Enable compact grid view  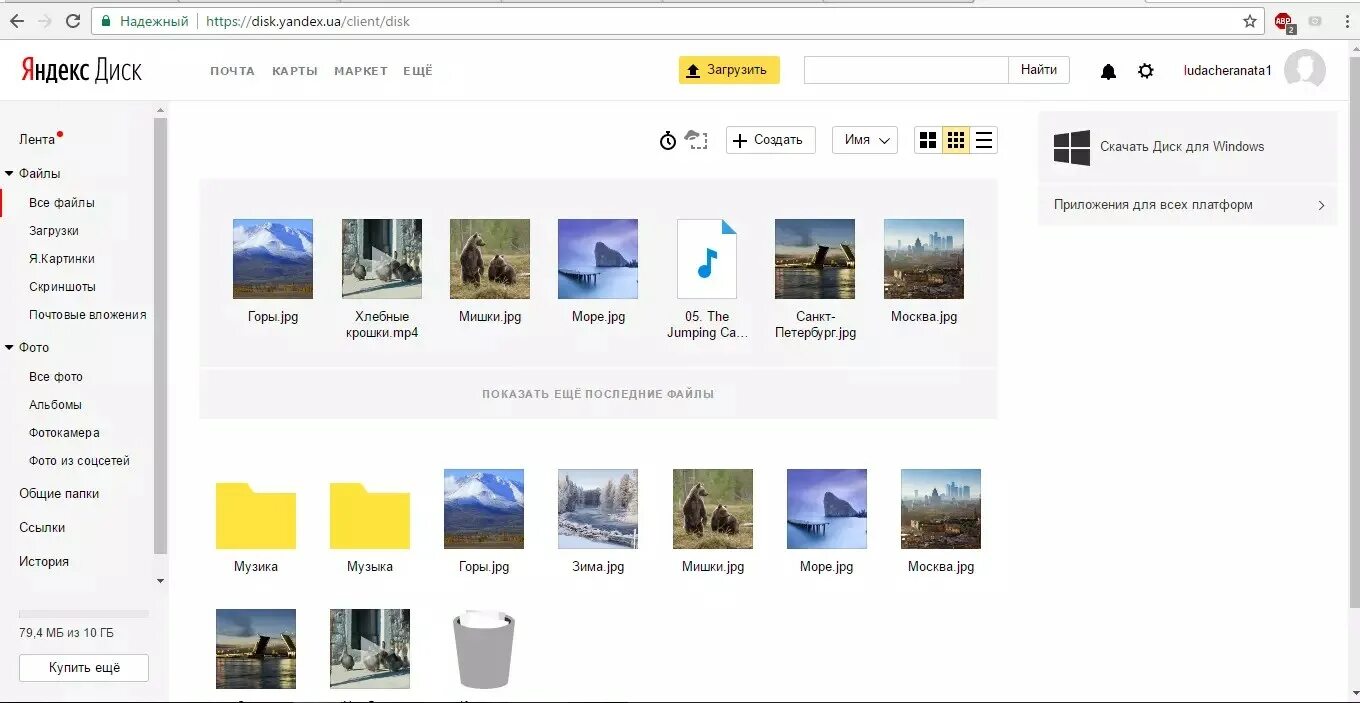click(x=955, y=140)
